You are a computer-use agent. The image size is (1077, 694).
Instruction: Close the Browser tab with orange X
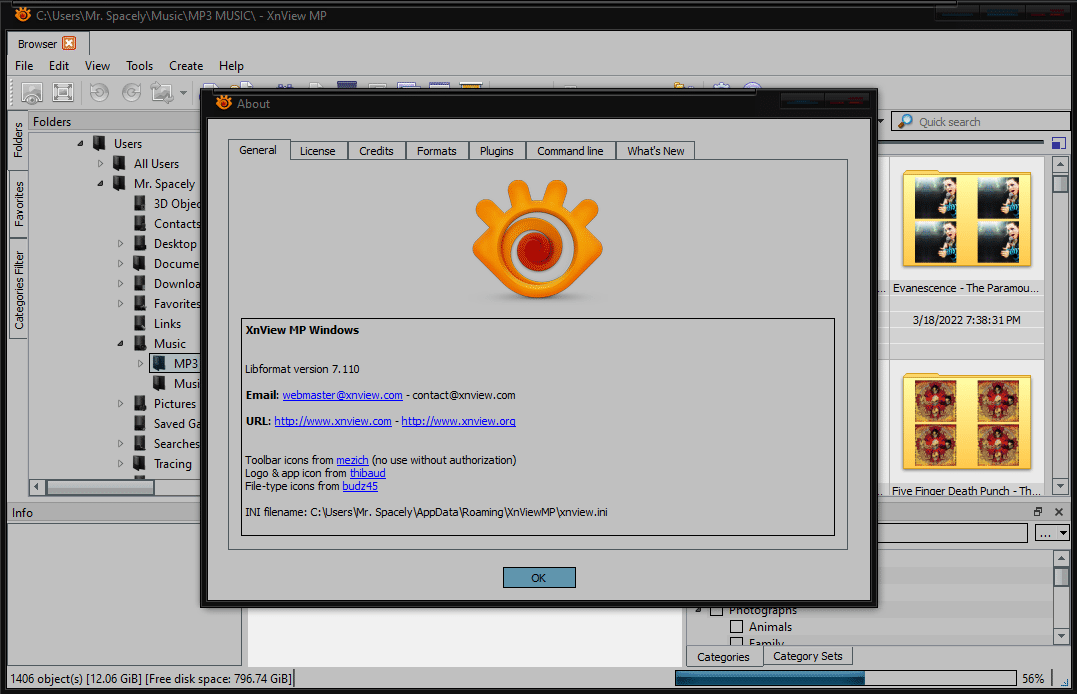tap(69, 43)
